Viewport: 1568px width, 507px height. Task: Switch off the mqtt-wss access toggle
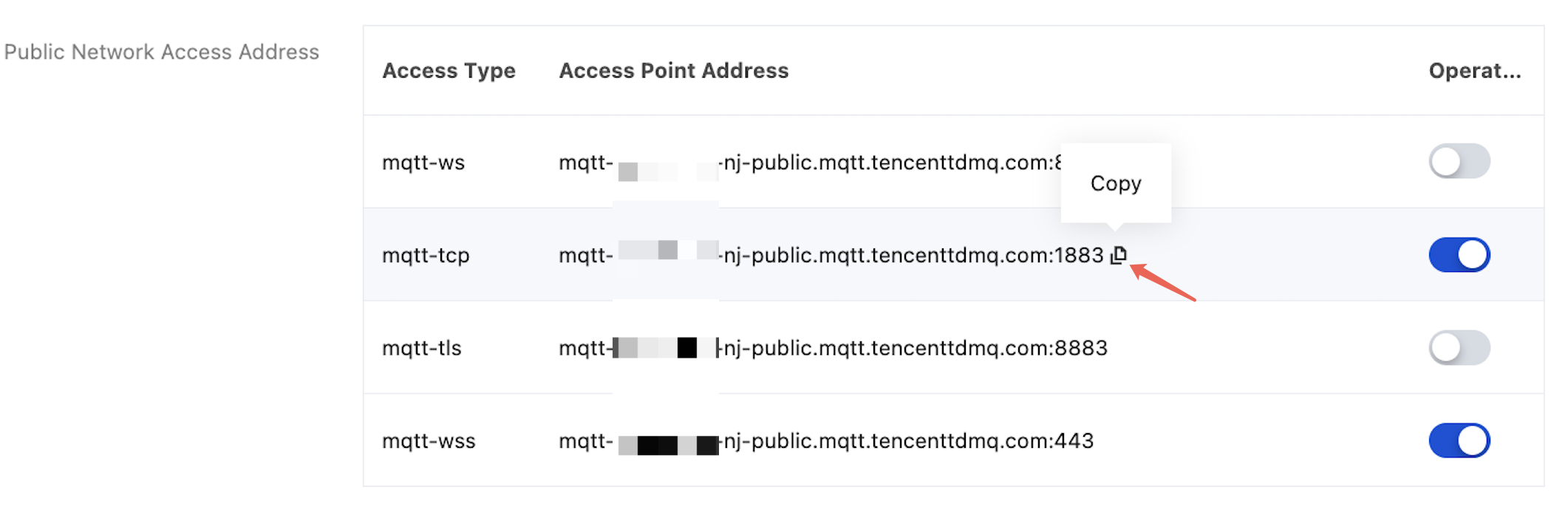[x=1459, y=441]
